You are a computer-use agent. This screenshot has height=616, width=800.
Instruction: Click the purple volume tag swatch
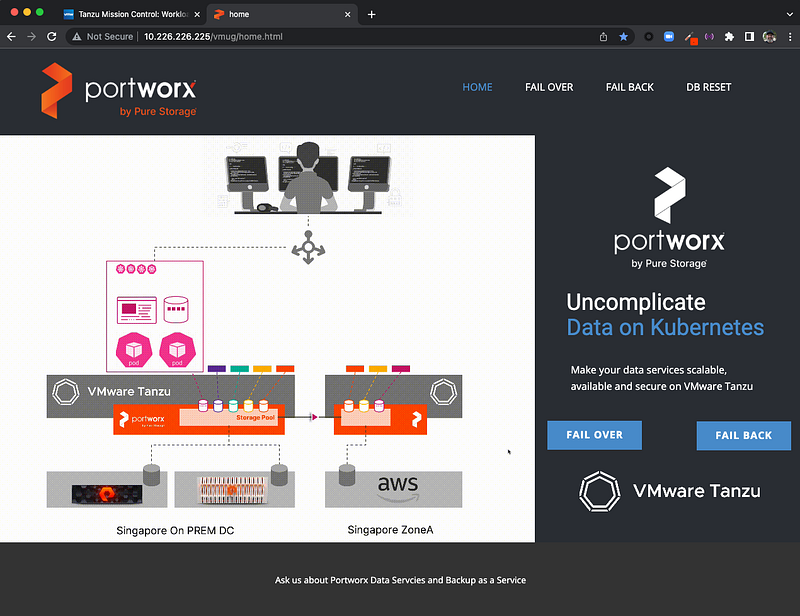(217, 368)
